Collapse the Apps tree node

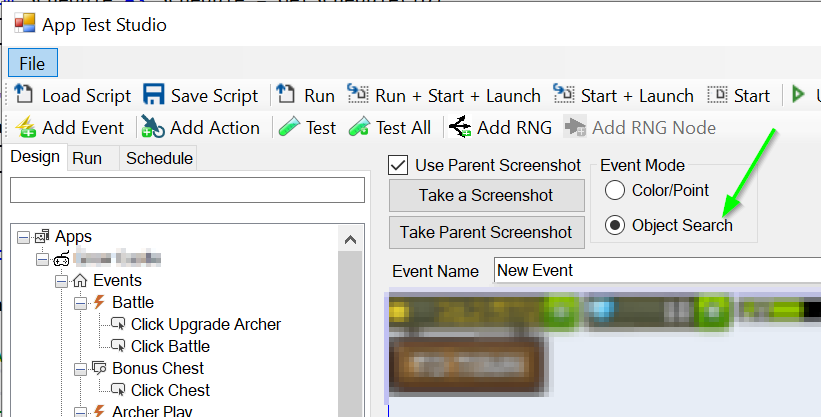pyautogui.click(x=24, y=237)
